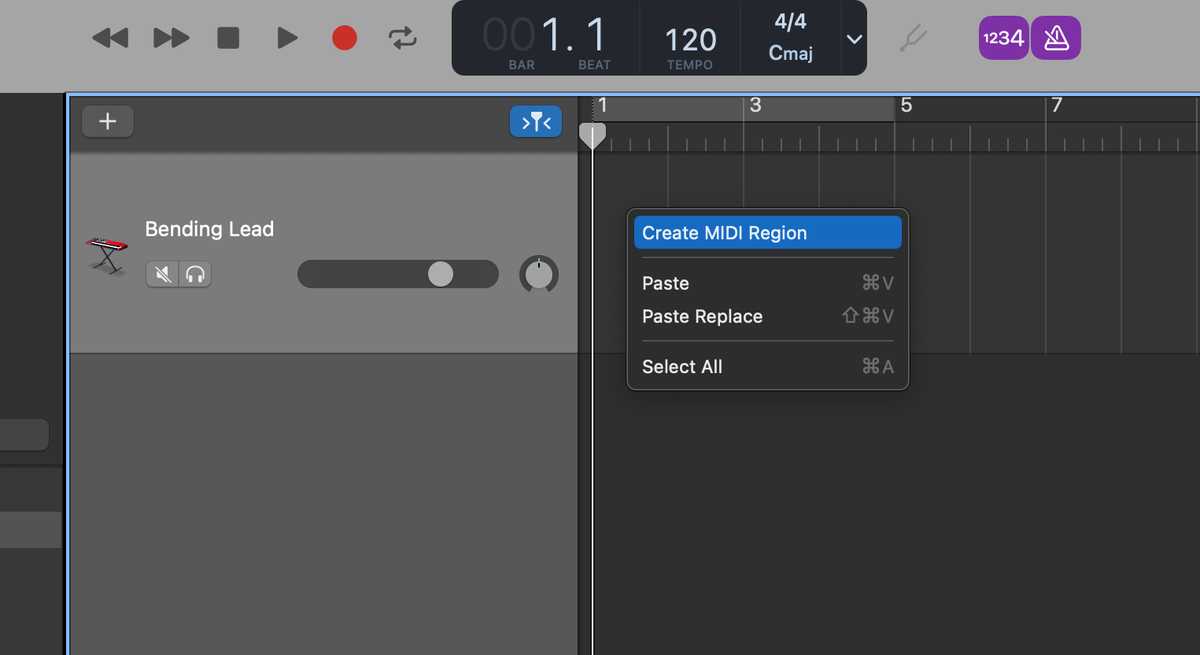Start recording with the red Record button
Screen dimensions: 1200x655
(x=344, y=38)
